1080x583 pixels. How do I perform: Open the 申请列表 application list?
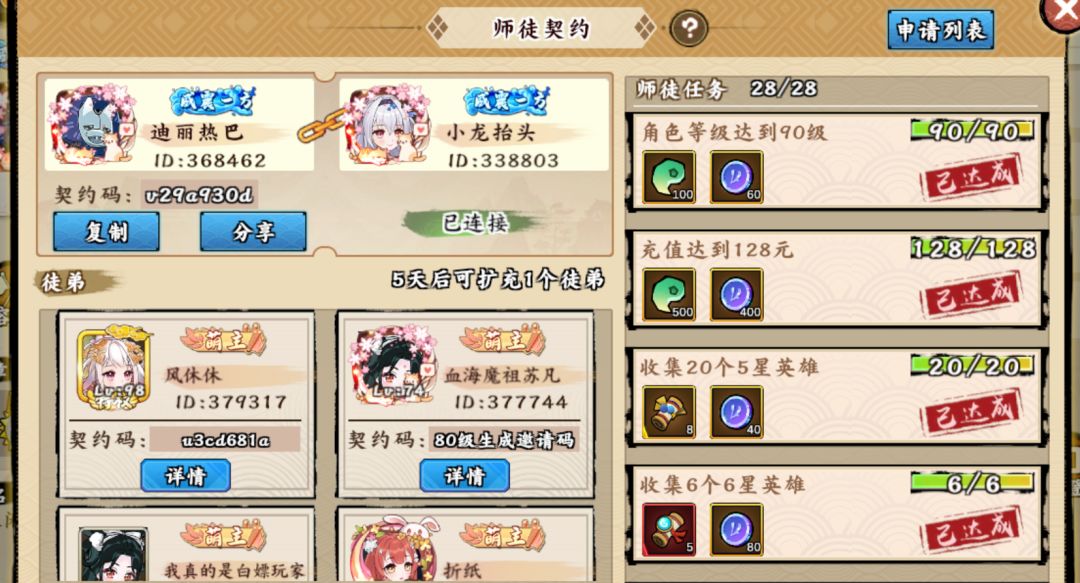click(x=940, y=30)
